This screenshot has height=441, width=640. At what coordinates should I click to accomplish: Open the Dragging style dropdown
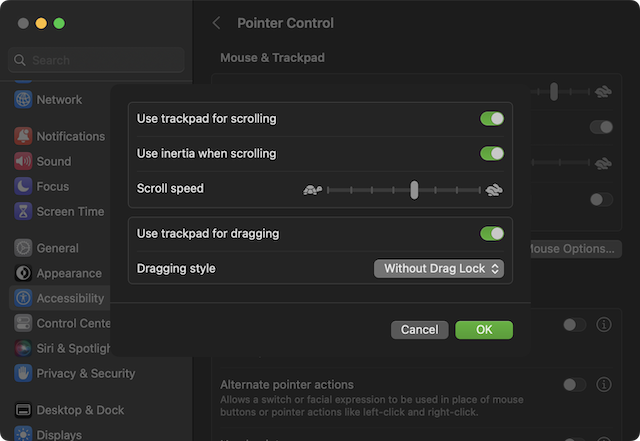point(438,268)
